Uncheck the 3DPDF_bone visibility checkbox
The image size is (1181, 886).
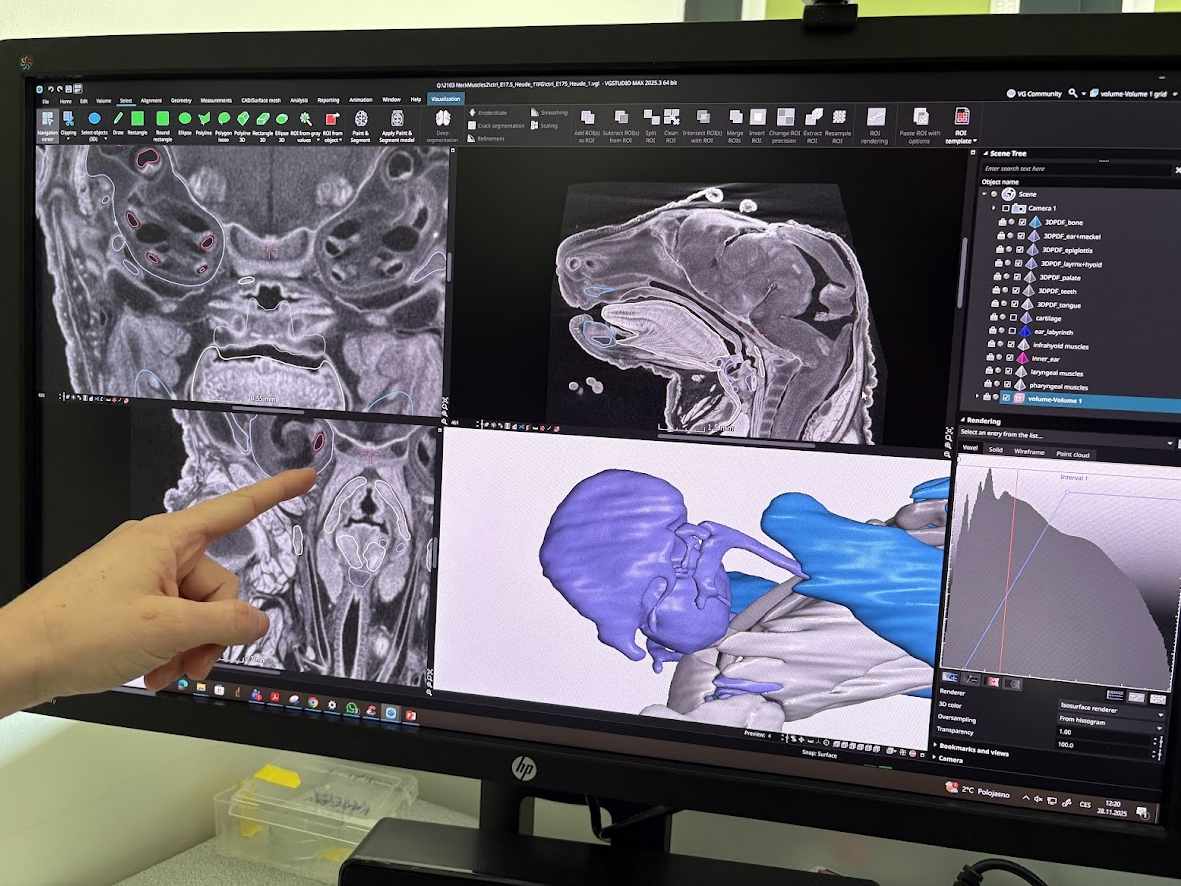tap(1020, 222)
